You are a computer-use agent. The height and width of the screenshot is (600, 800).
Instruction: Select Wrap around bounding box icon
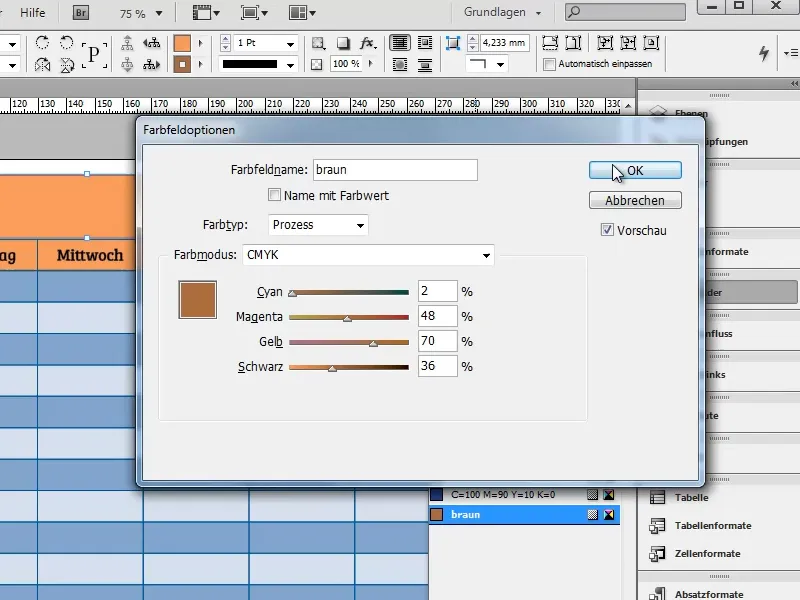(x=425, y=43)
